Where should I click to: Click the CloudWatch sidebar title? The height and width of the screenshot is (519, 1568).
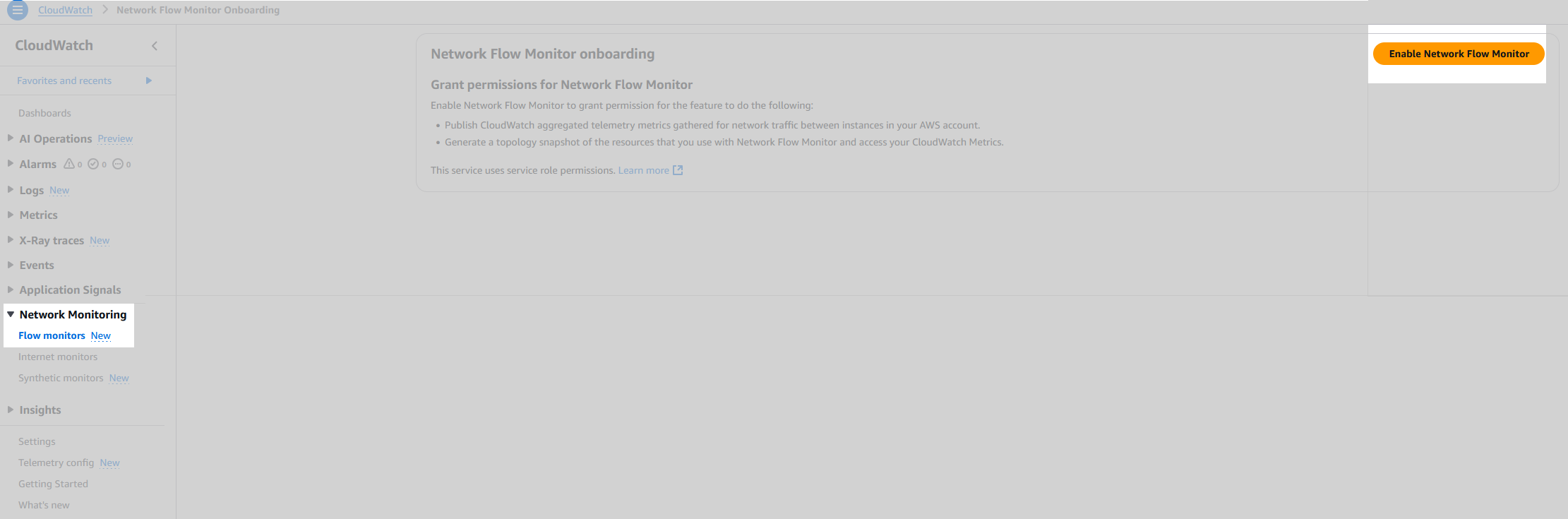pyautogui.click(x=54, y=45)
